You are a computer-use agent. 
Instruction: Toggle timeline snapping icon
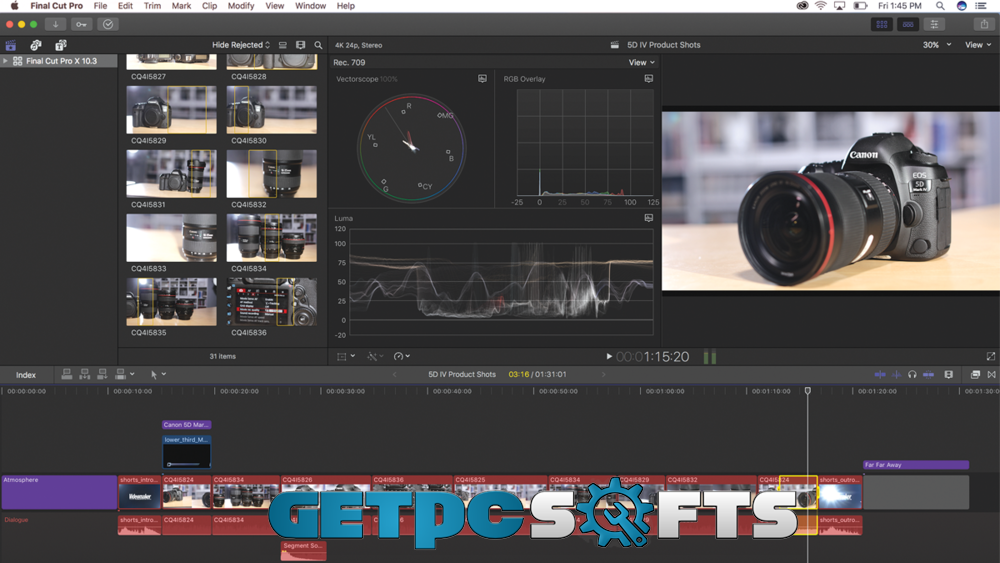click(929, 374)
